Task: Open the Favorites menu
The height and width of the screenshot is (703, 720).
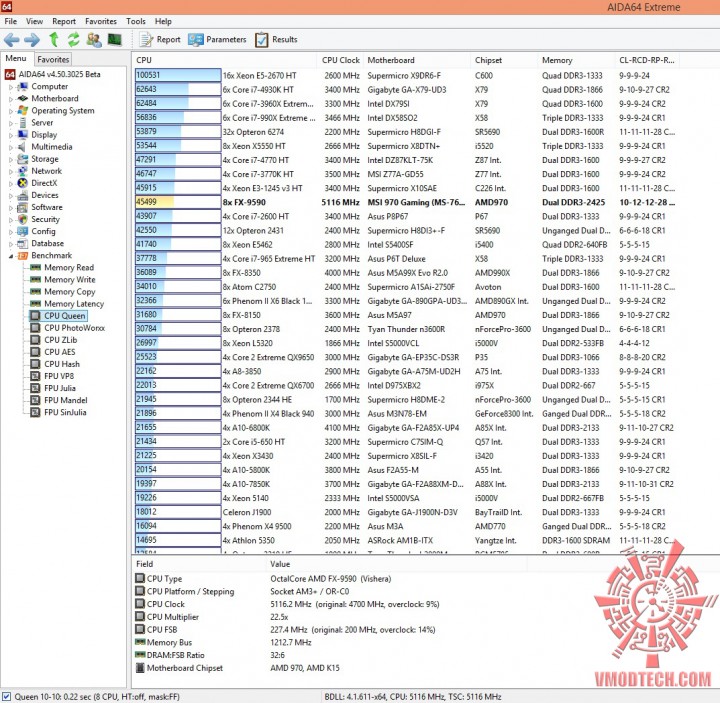Action: 101,22
